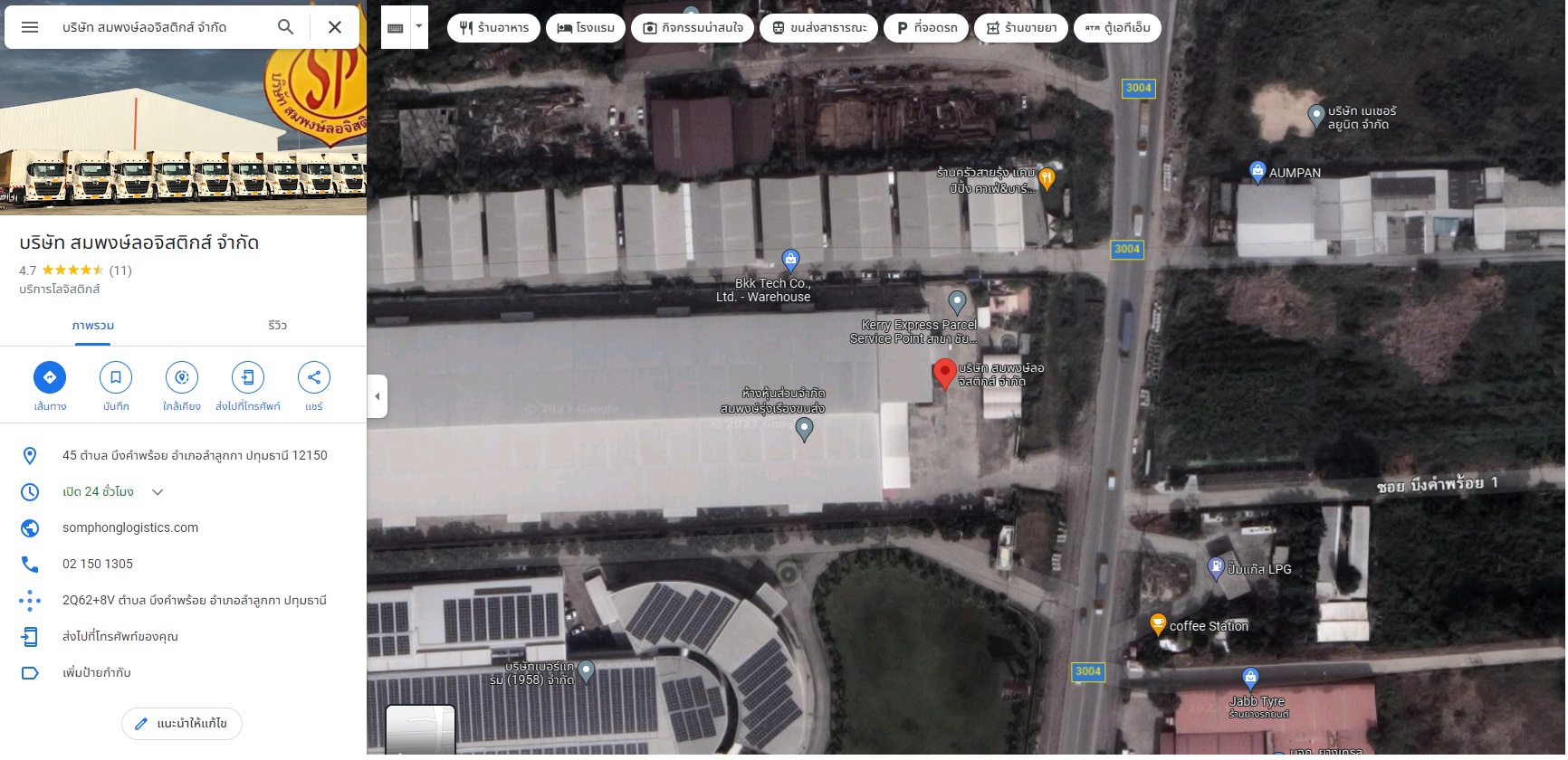Screen dimensions: 1568x760
Task: Click the search magnifier icon
Action: pos(285,27)
